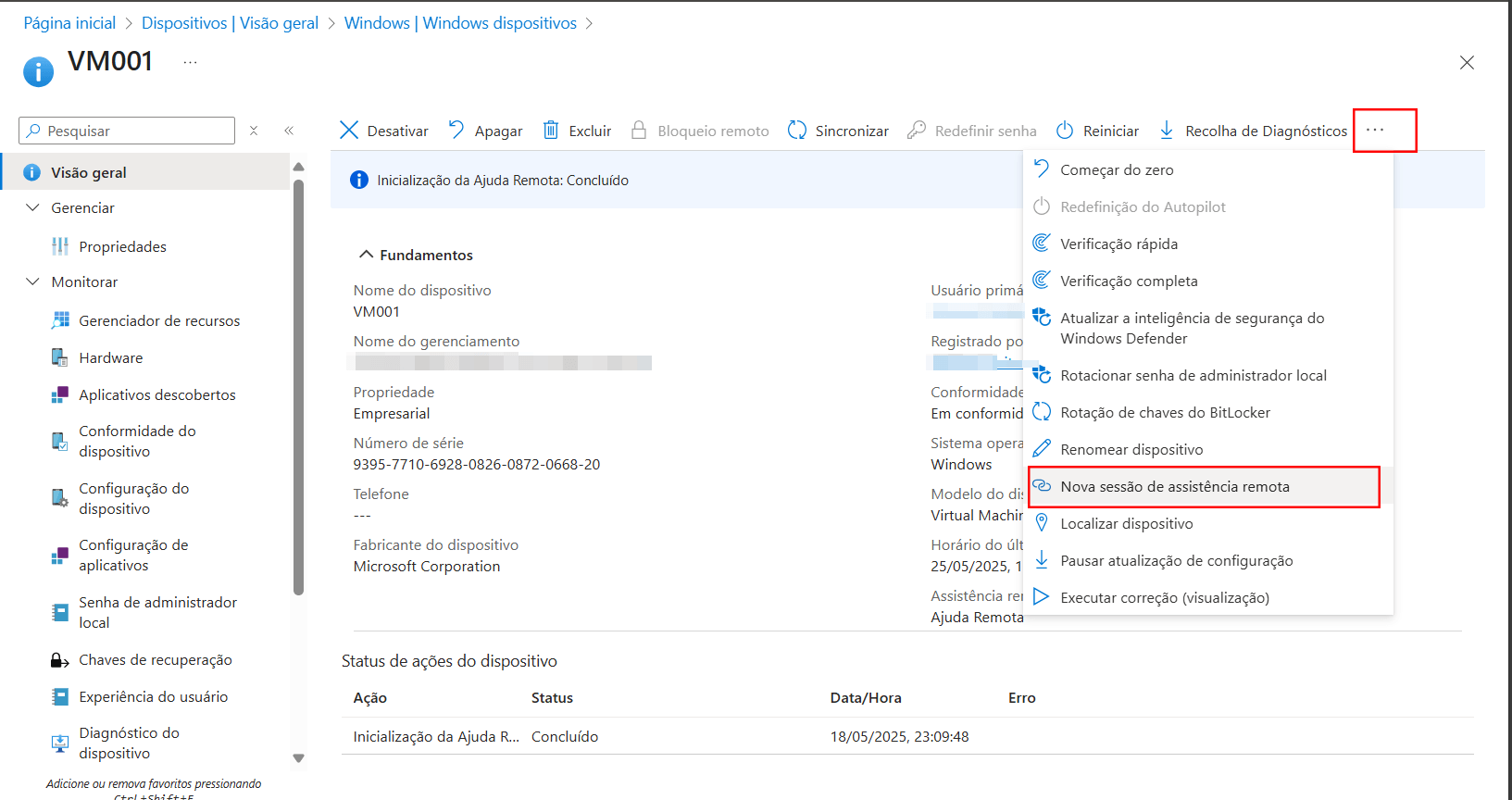
Task: Click the serial number 9395-7710-6928-0826-0872-0668-20
Action: [x=477, y=464]
